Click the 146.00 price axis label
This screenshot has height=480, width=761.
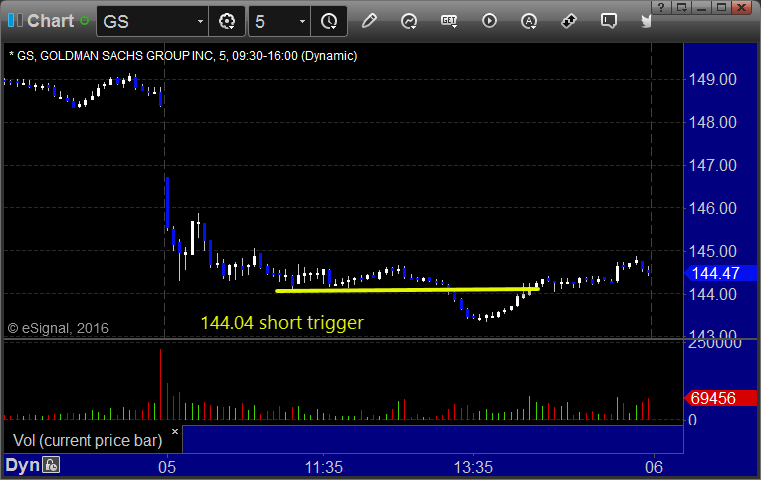[x=712, y=208]
